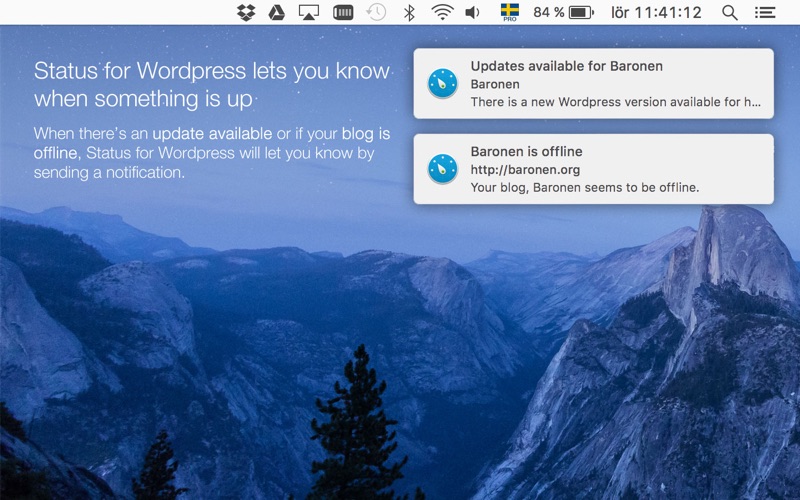Open the clock showing lör 11:41:12
This screenshot has height=500, width=800.
656,12
